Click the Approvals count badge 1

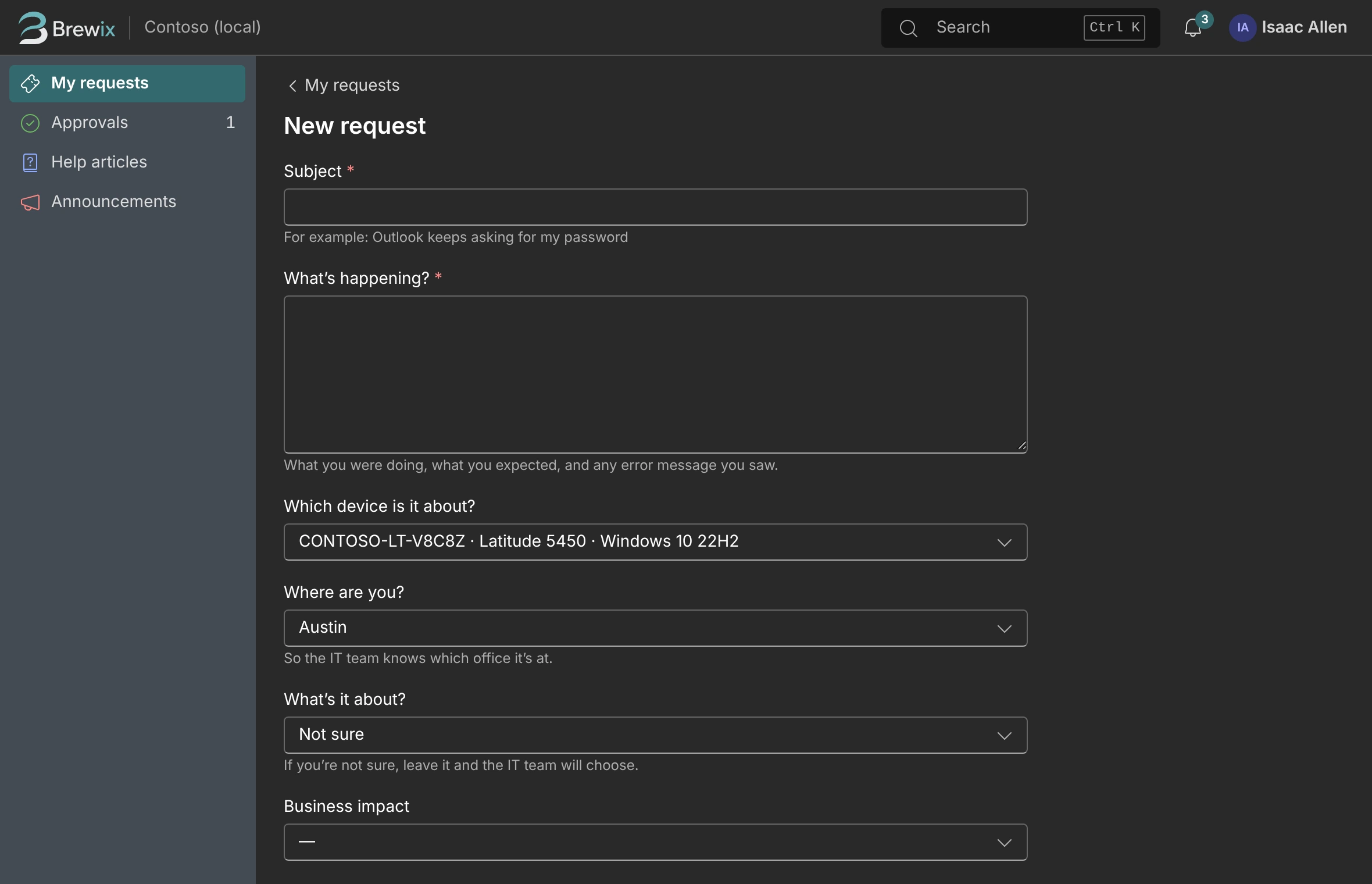(230, 123)
